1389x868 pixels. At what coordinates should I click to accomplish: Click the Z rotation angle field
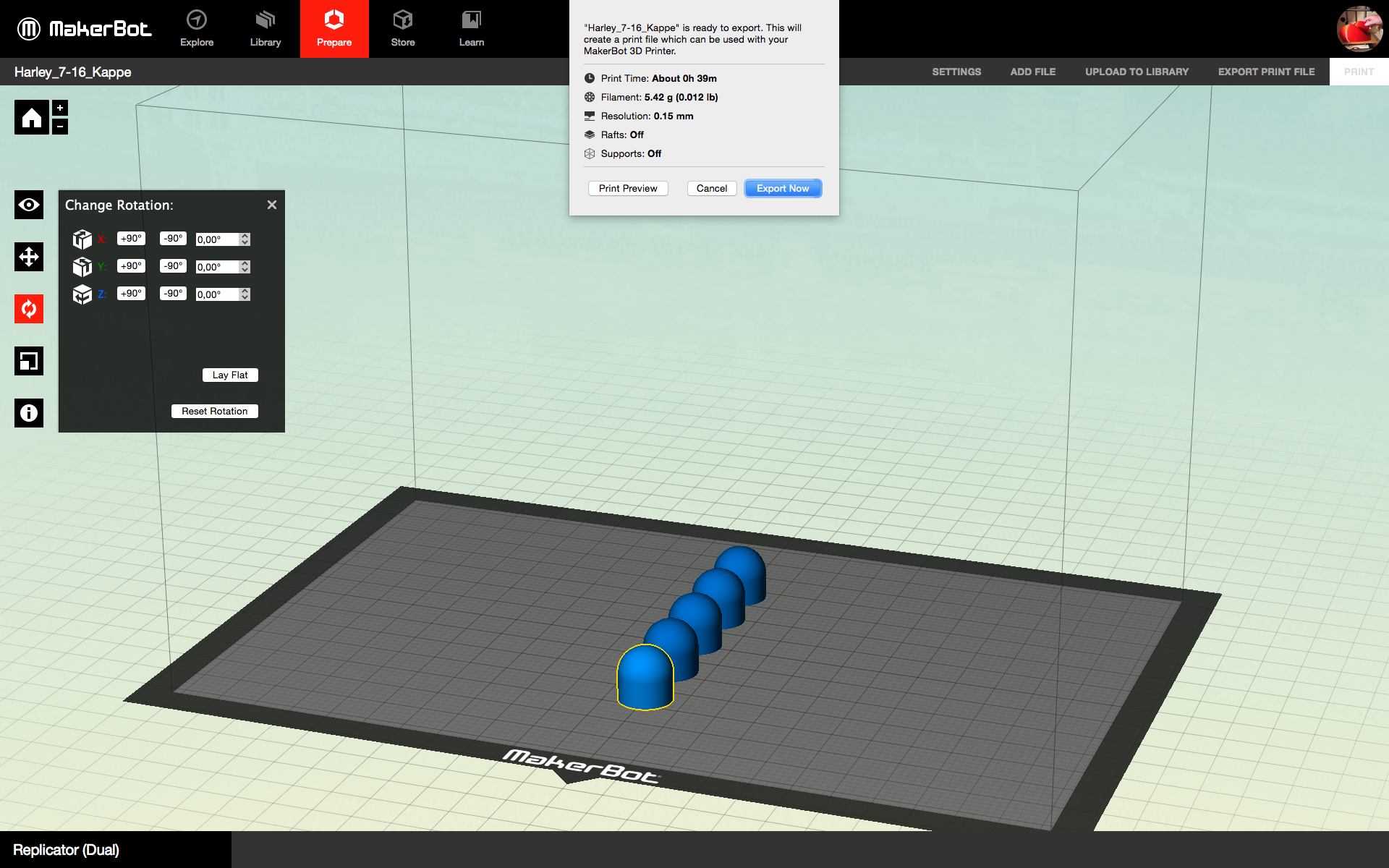(x=218, y=294)
